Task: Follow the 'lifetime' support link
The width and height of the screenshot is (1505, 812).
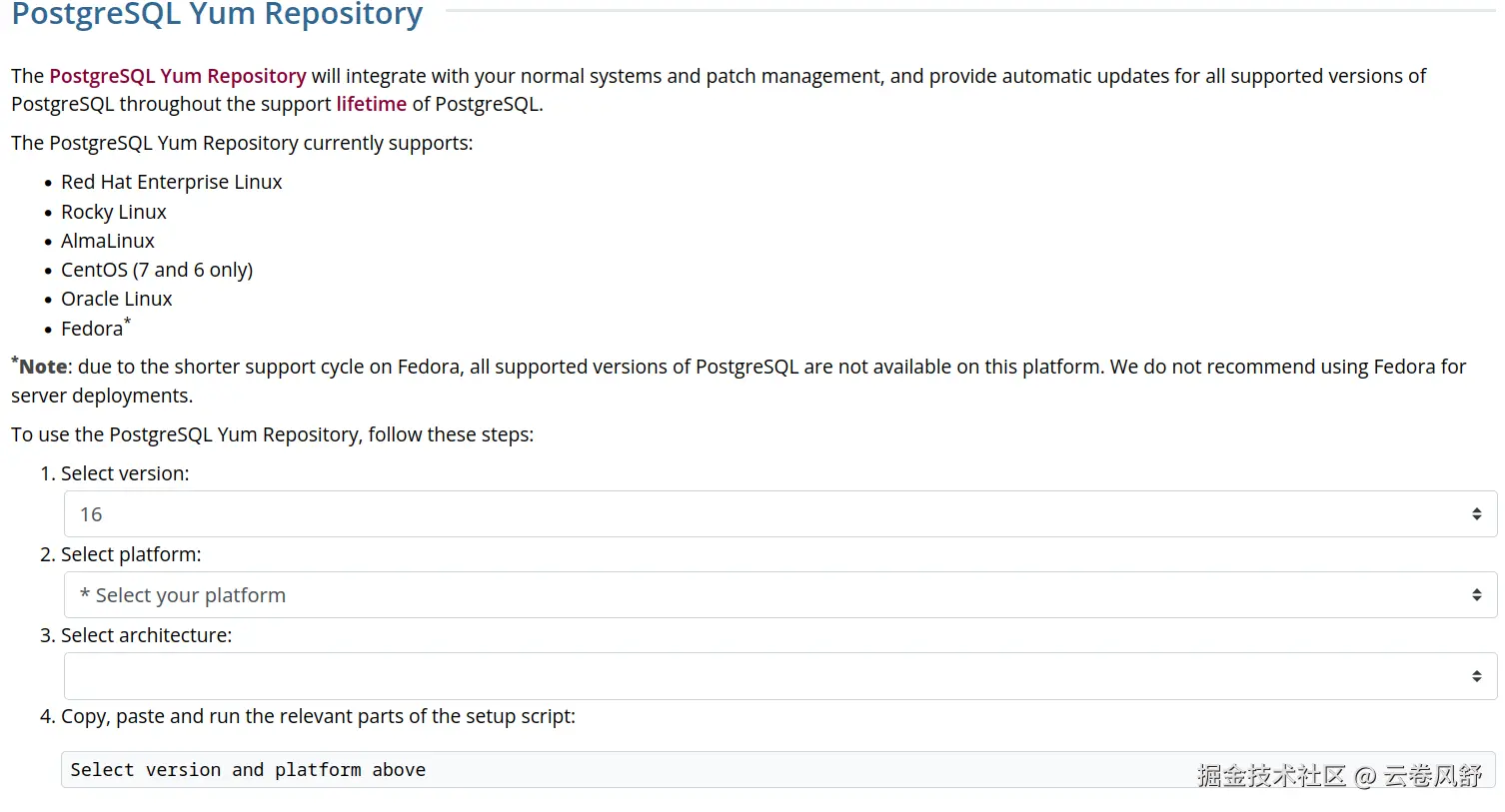Action: click(x=371, y=104)
